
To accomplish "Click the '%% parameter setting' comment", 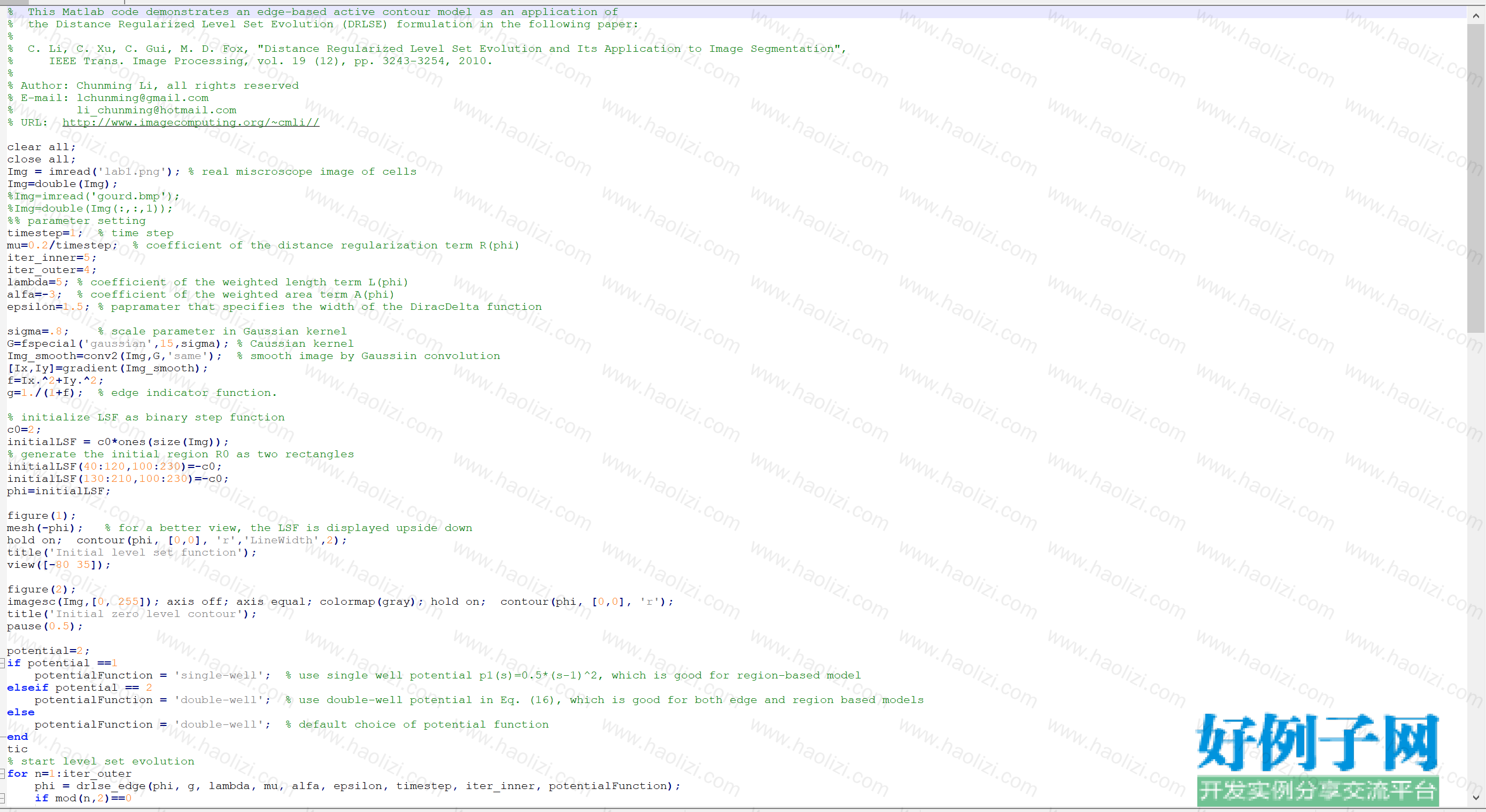I will [x=76, y=221].
